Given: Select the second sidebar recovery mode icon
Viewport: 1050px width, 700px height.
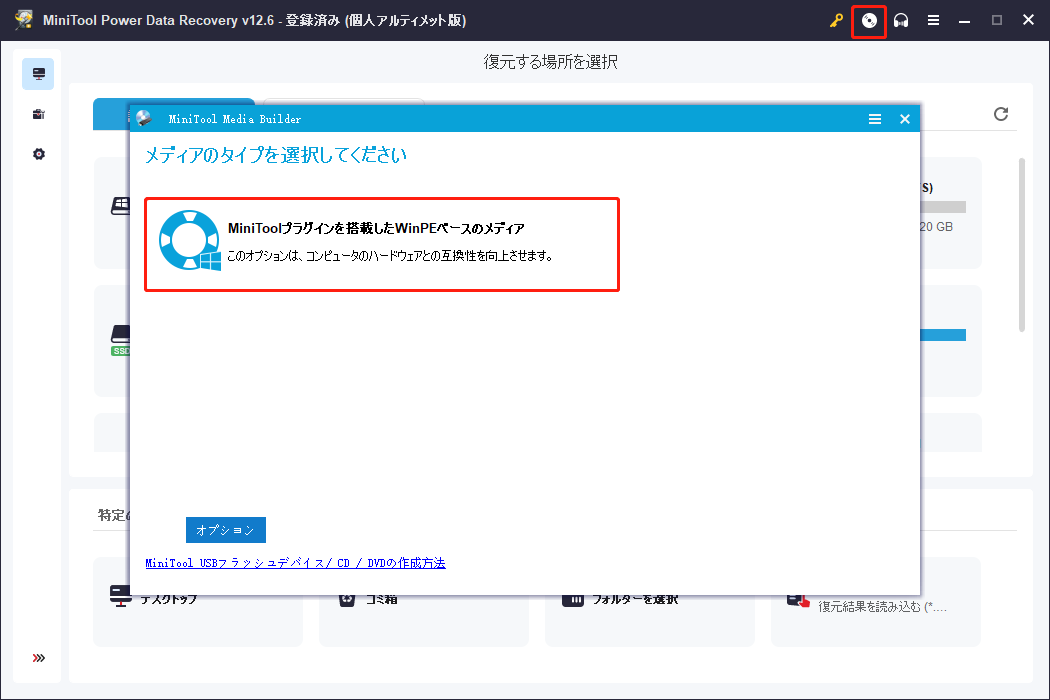Looking at the screenshot, I should coord(37,114).
